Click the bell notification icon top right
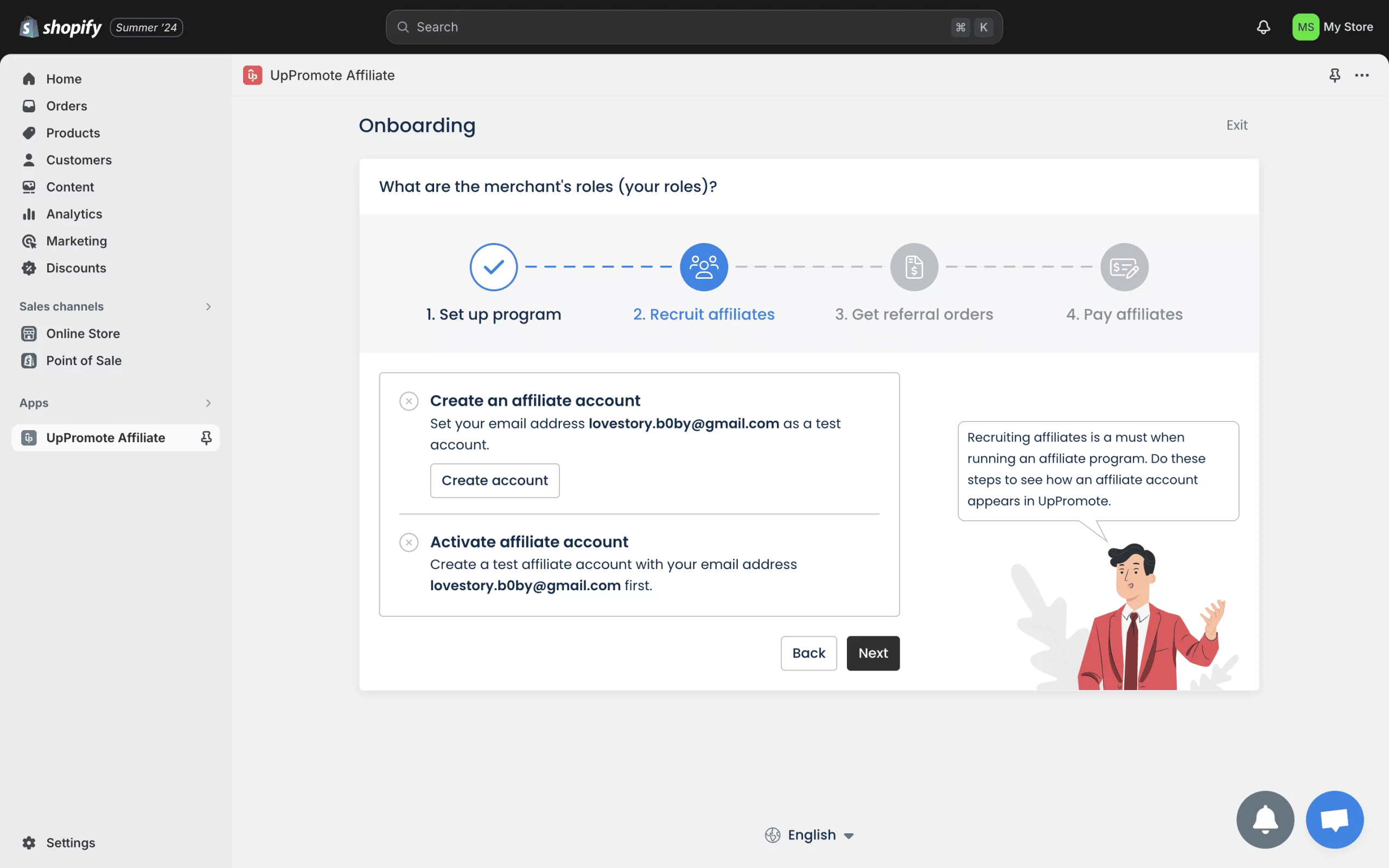The image size is (1389, 868). click(x=1263, y=26)
